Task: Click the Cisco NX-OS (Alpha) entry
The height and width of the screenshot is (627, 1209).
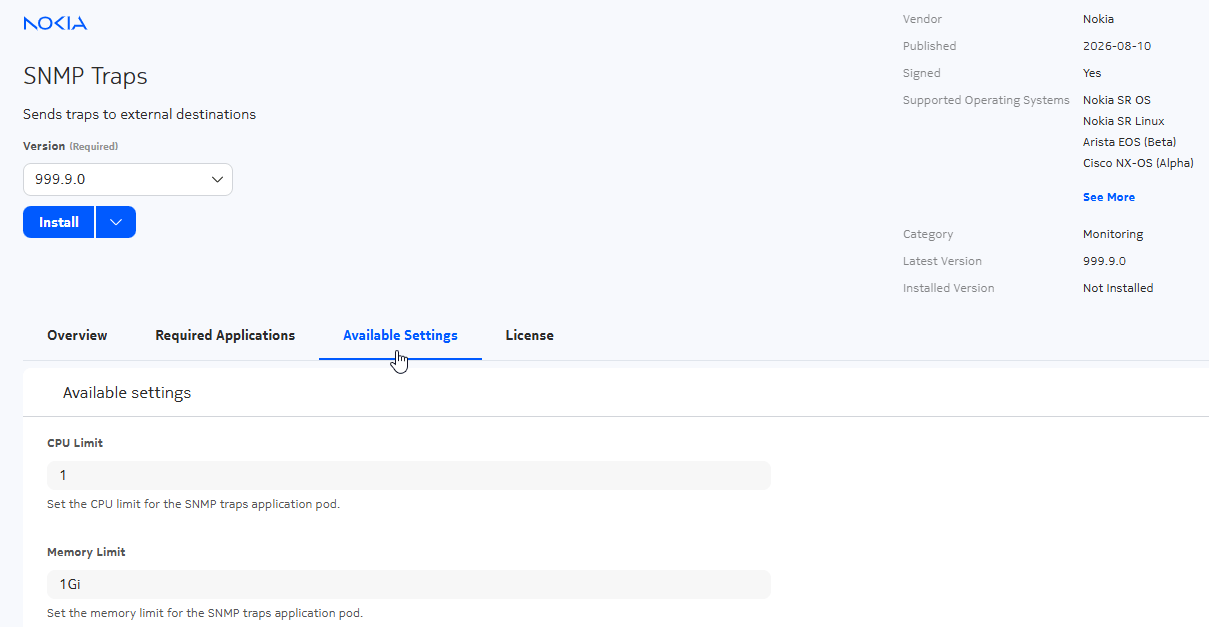Action: [1138, 163]
